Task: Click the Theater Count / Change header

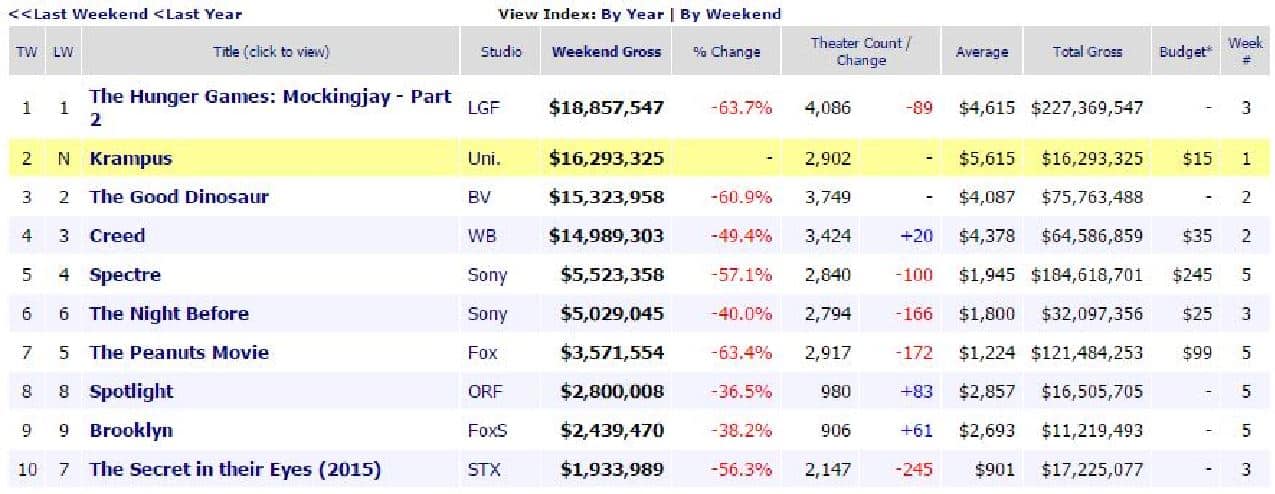Action: (860, 52)
